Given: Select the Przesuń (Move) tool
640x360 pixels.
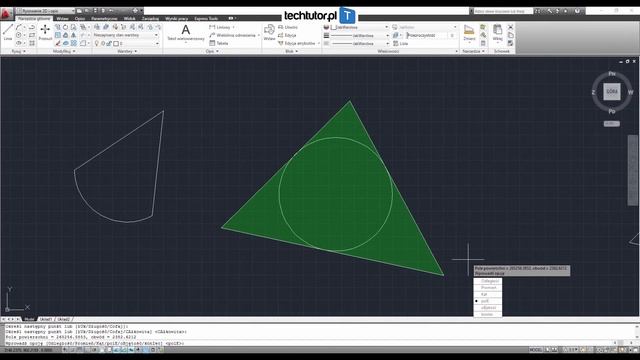Looking at the screenshot, I should pos(45,32).
